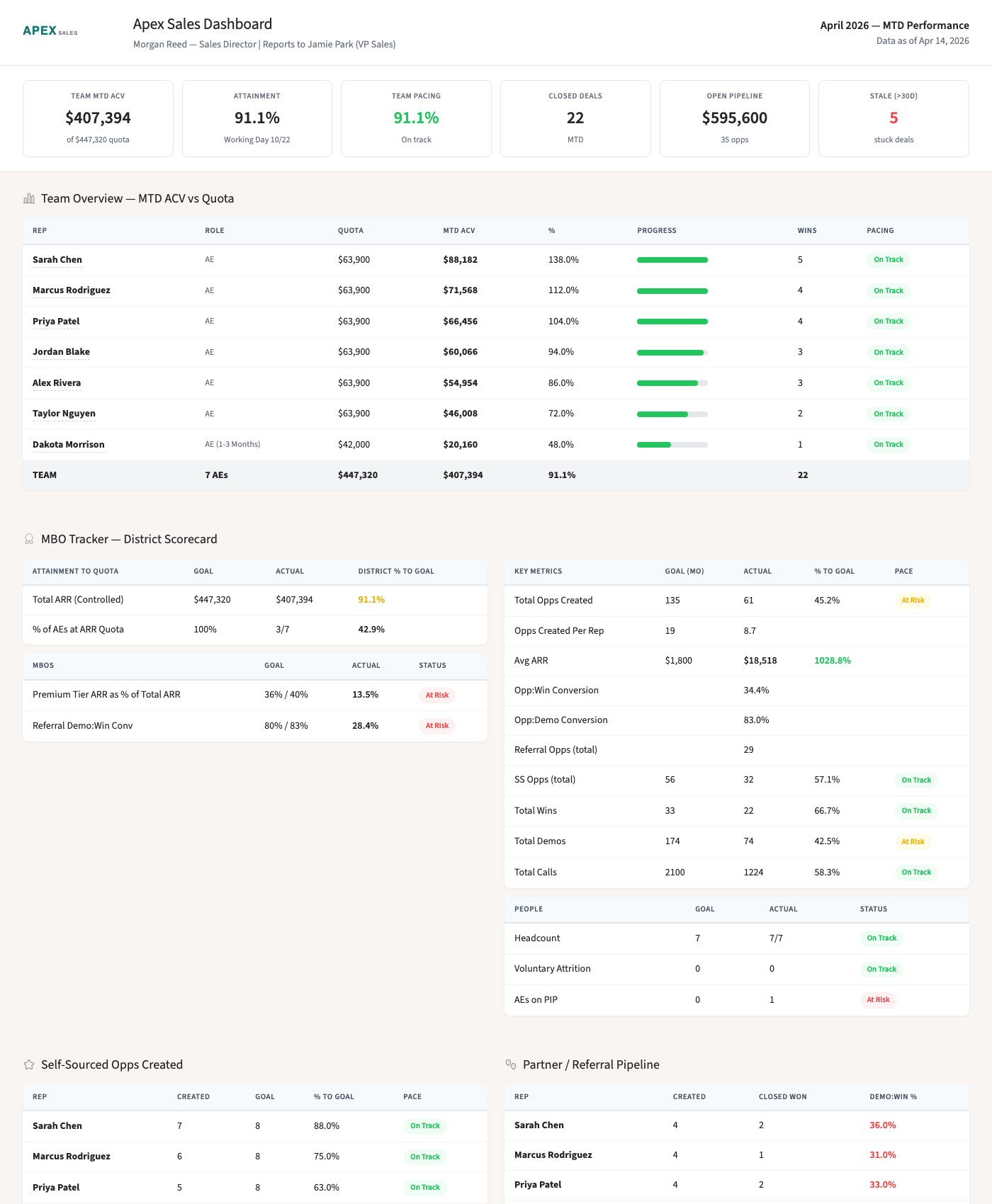This screenshot has width=992, height=1204.
Task: Click At Risk badge for Premium Tier ARR
Action: (x=437, y=695)
